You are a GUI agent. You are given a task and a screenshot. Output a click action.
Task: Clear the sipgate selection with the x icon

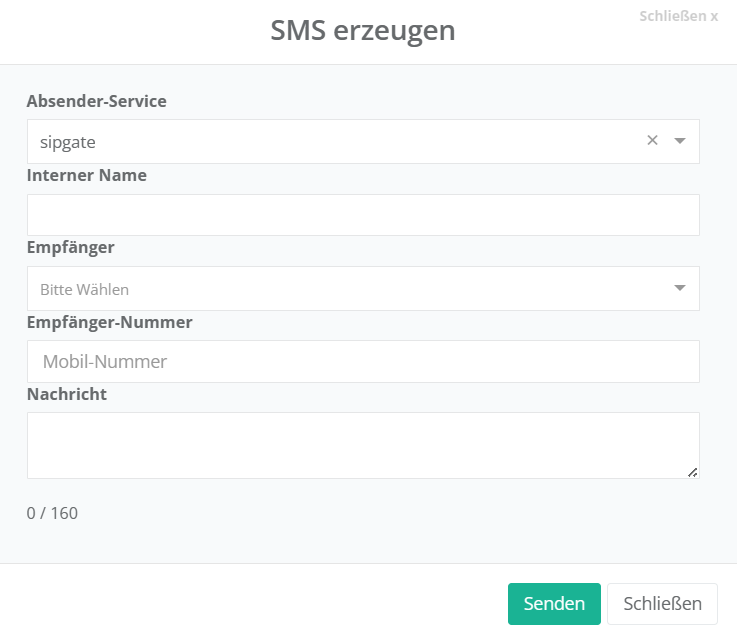(x=652, y=141)
